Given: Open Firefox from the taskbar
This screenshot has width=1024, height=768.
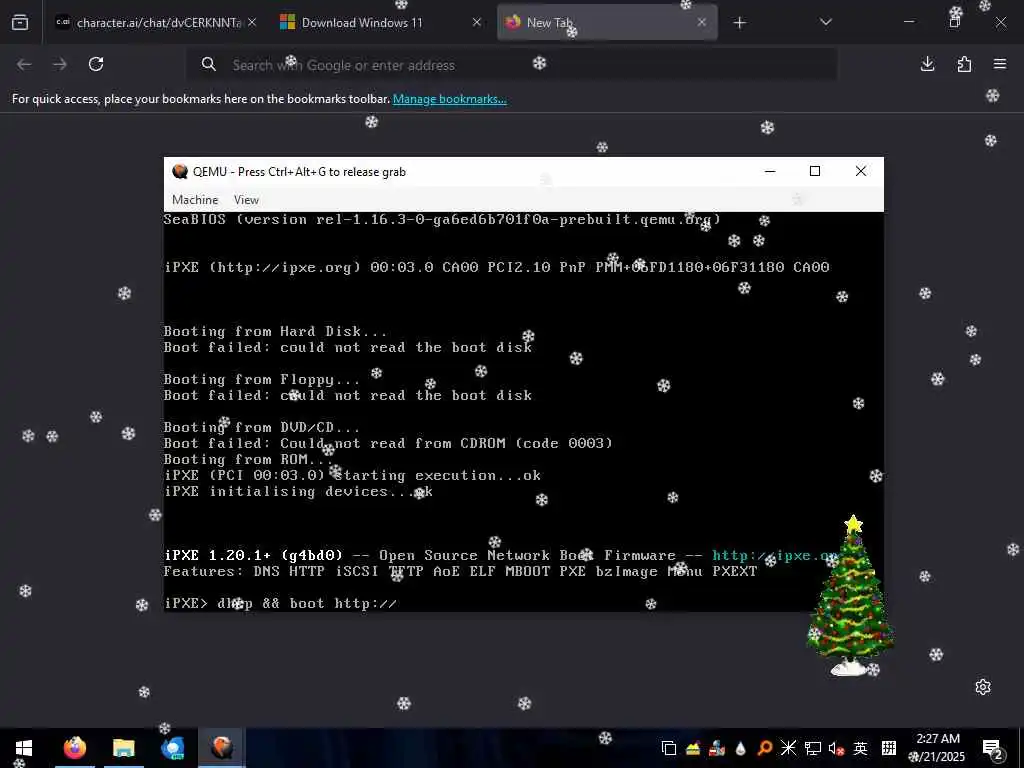Looking at the screenshot, I should (75, 748).
